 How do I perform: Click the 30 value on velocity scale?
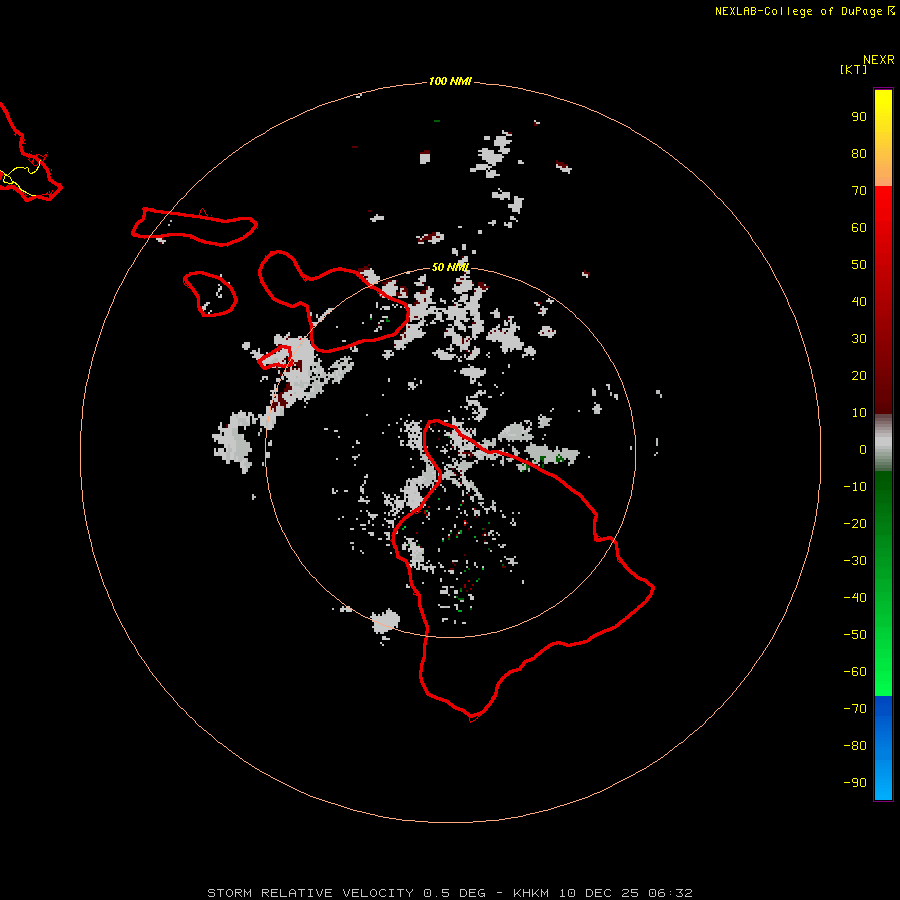[x=859, y=339]
